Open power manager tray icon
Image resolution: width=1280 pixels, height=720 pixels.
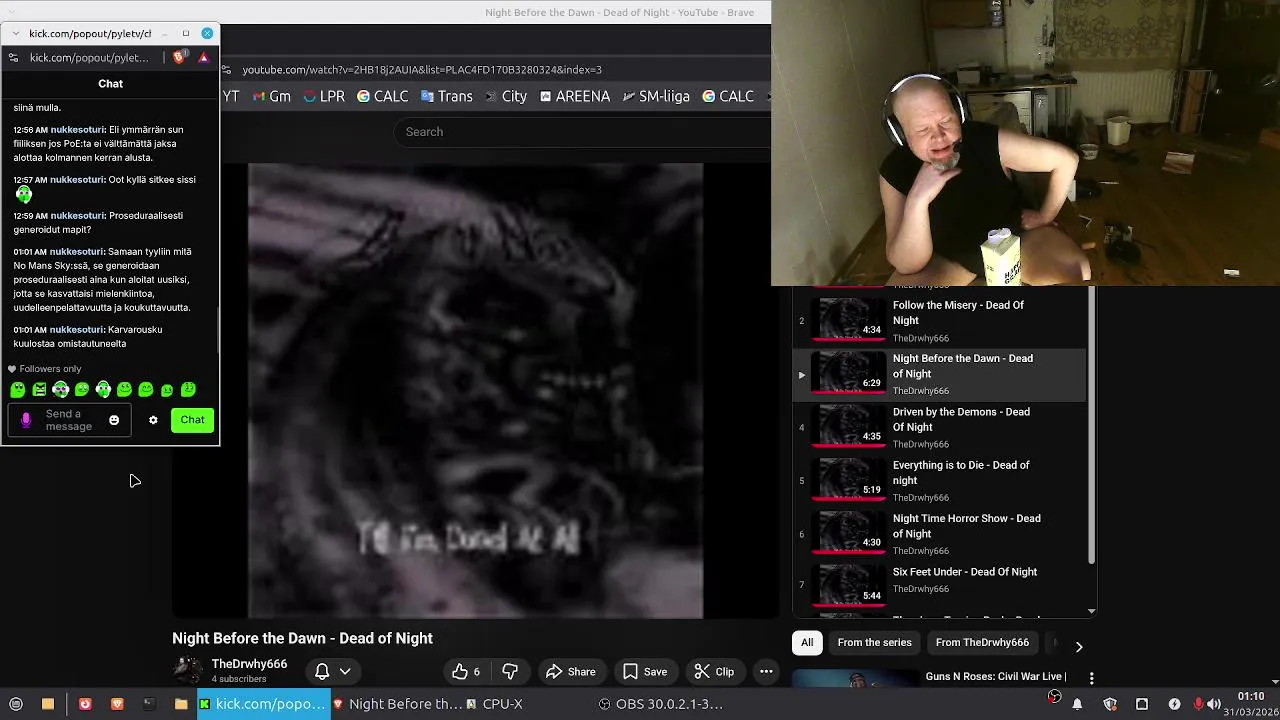(1174, 704)
